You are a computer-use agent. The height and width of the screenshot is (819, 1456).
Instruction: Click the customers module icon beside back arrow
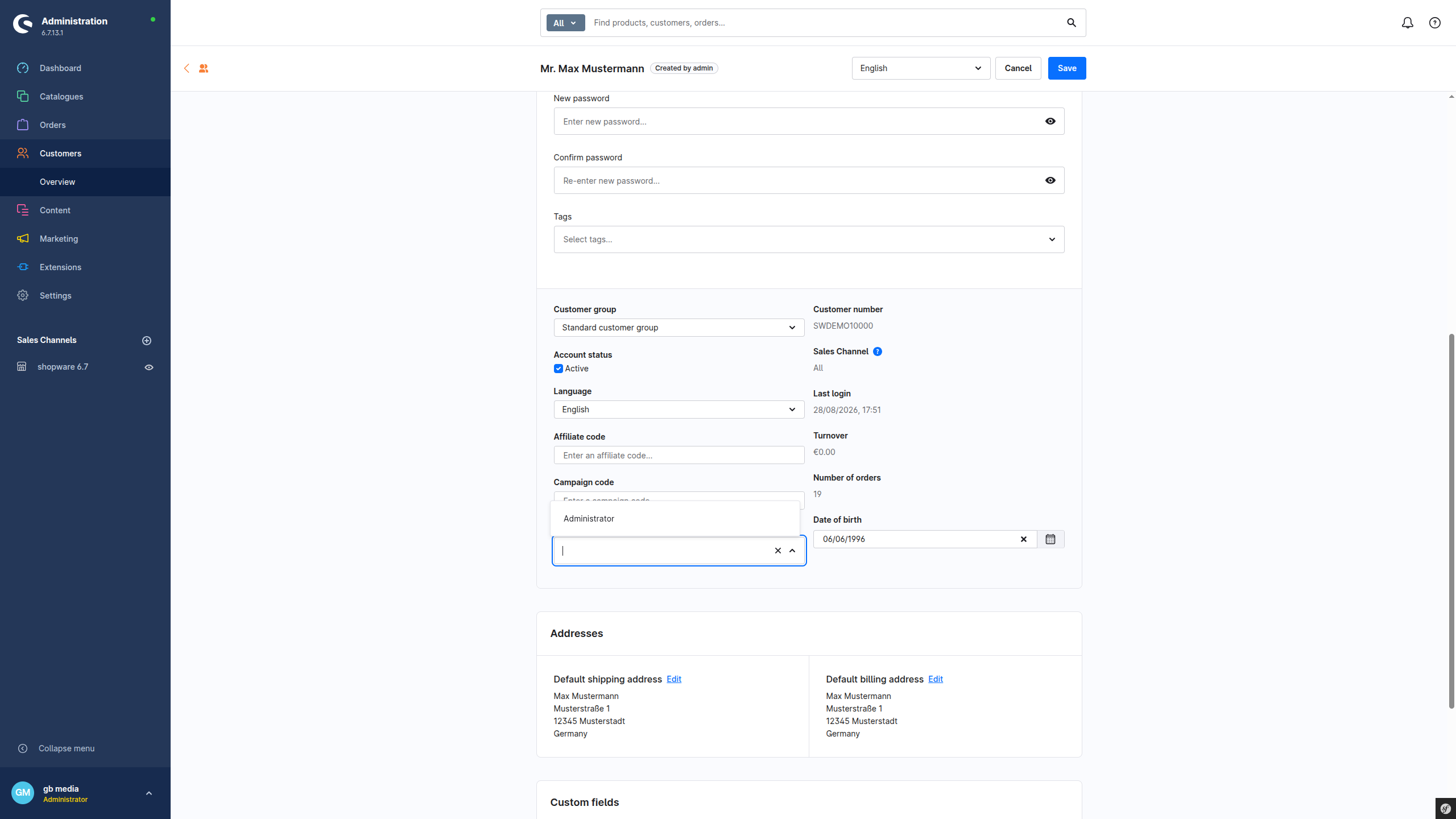pos(204,68)
